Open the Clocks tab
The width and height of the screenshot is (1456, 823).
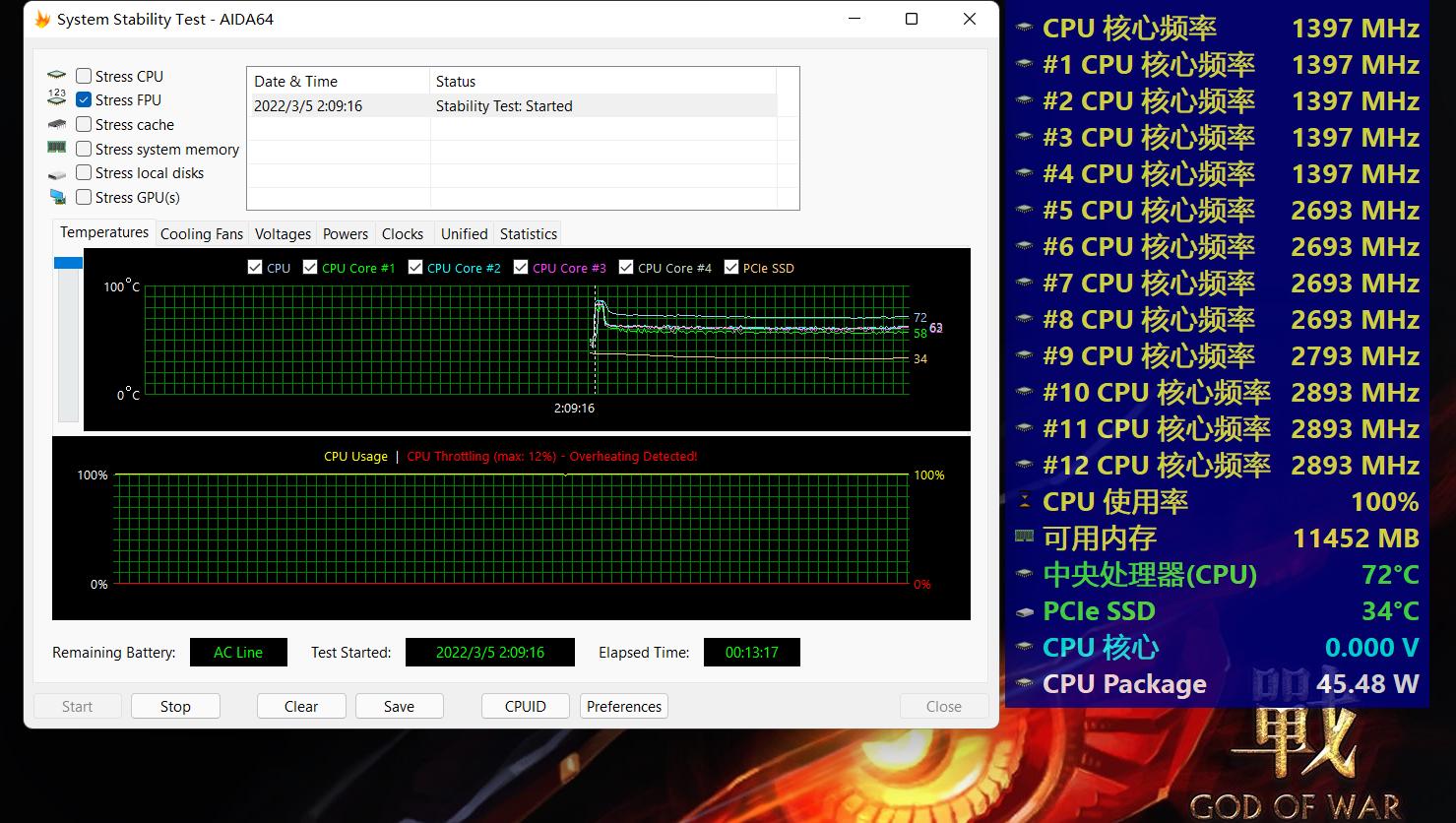pos(403,234)
